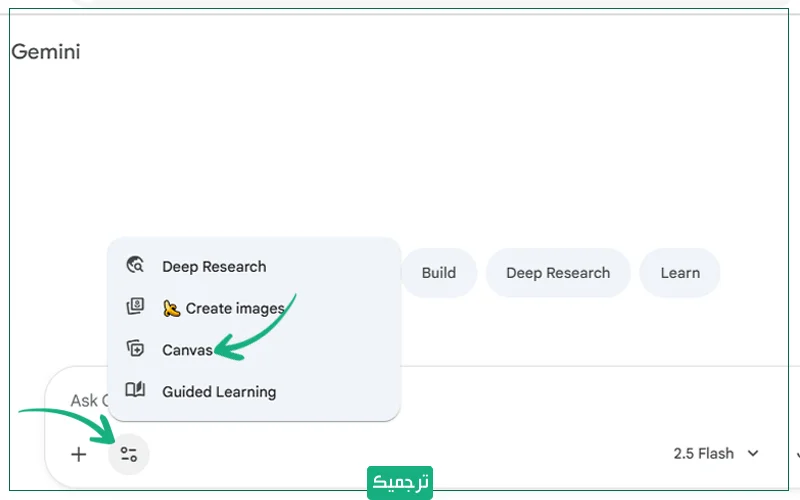Click the Guided Learning book icon
This screenshot has width=800, height=500.
coord(135,391)
